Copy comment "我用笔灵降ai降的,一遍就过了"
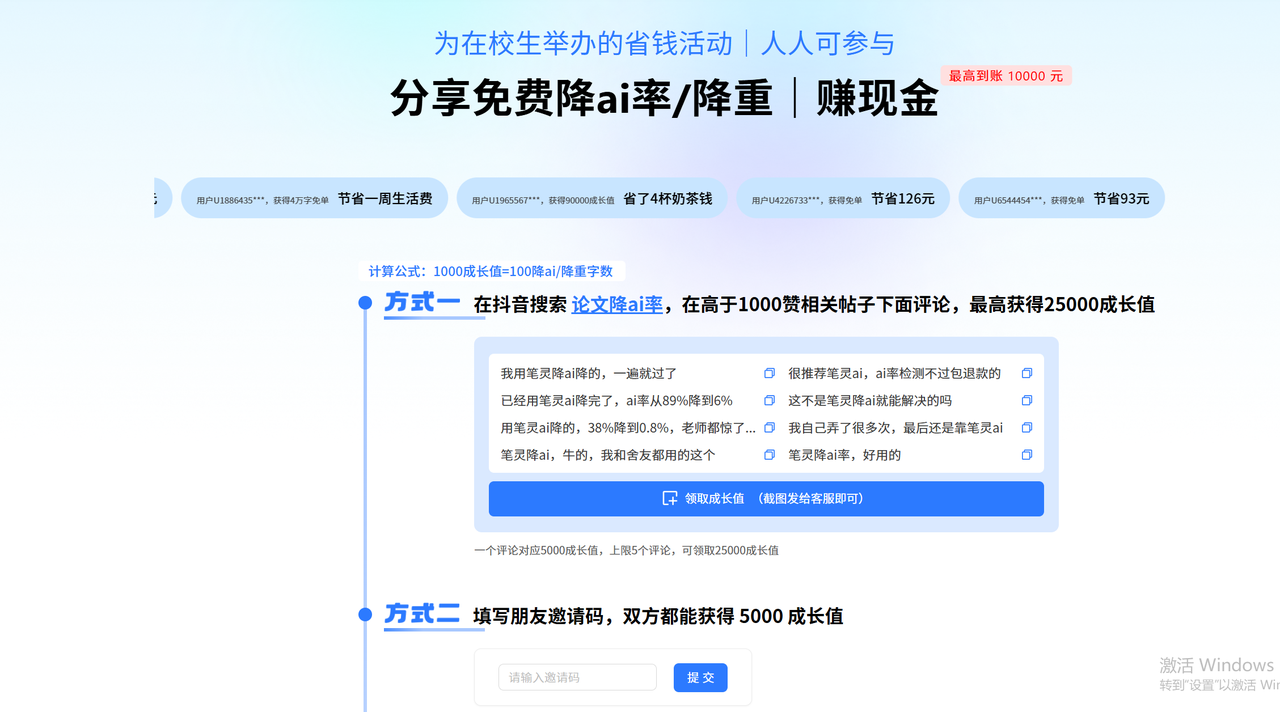Viewport: 1280px width, 712px height. [769, 373]
